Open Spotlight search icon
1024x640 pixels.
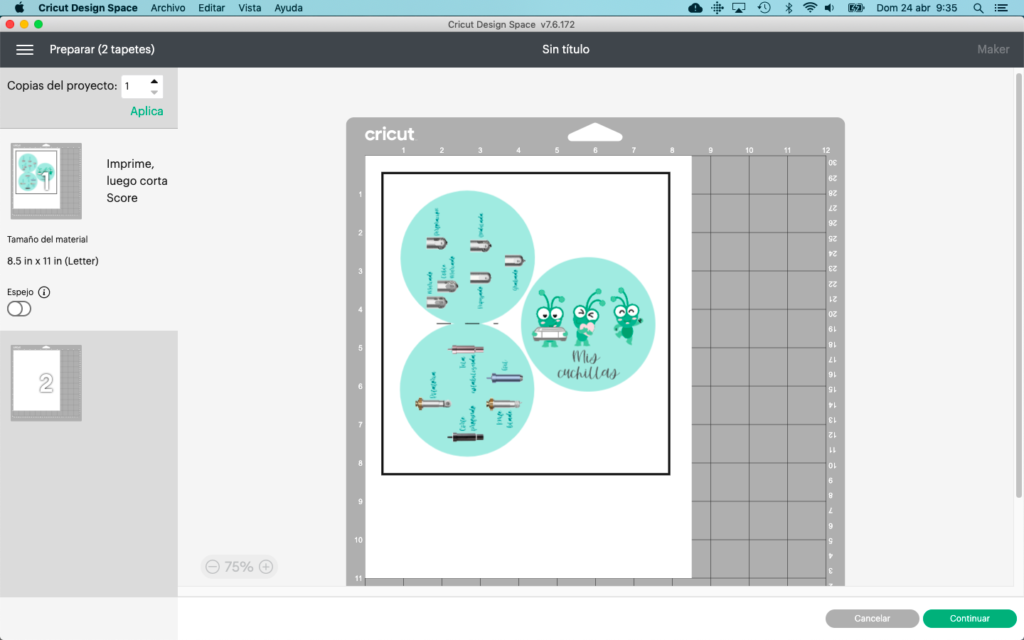978,8
